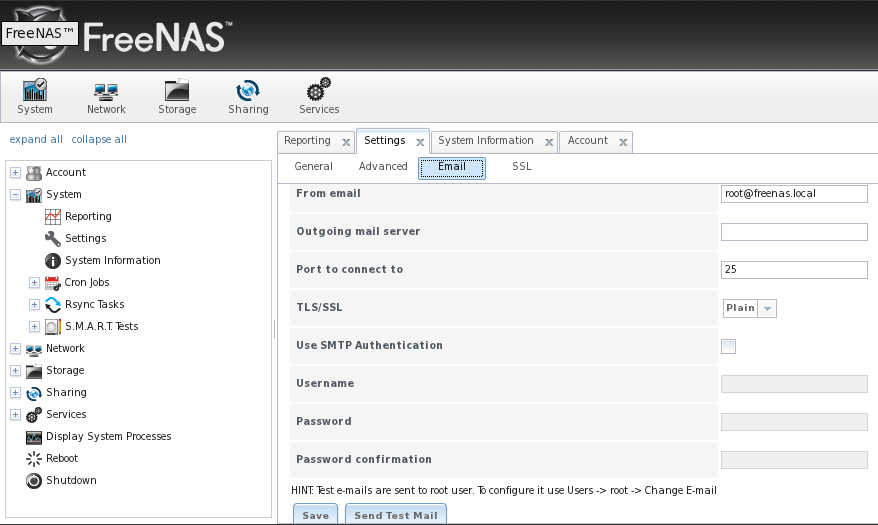
Task: Select the SSL settings sub-tab
Action: click(x=522, y=166)
